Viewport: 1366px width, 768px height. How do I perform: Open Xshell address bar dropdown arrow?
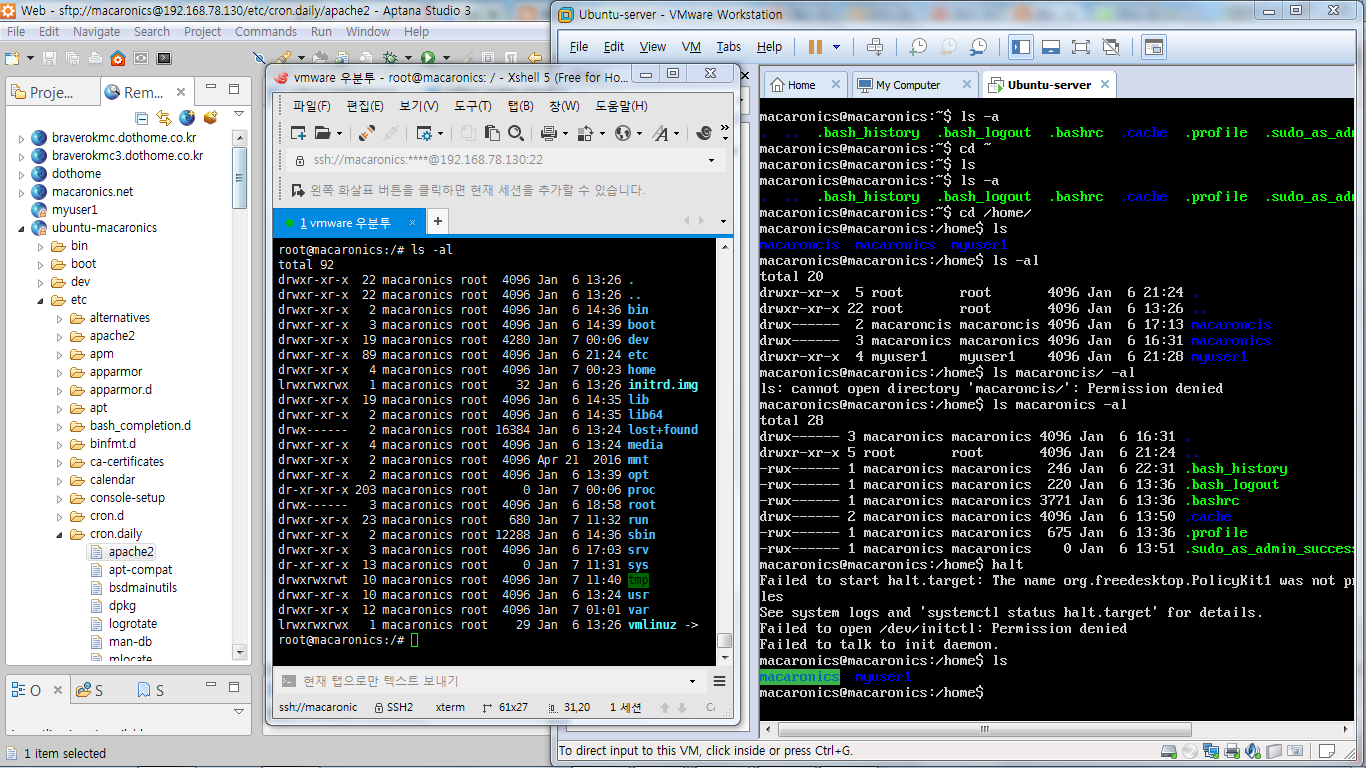pyautogui.click(x=711, y=160)
